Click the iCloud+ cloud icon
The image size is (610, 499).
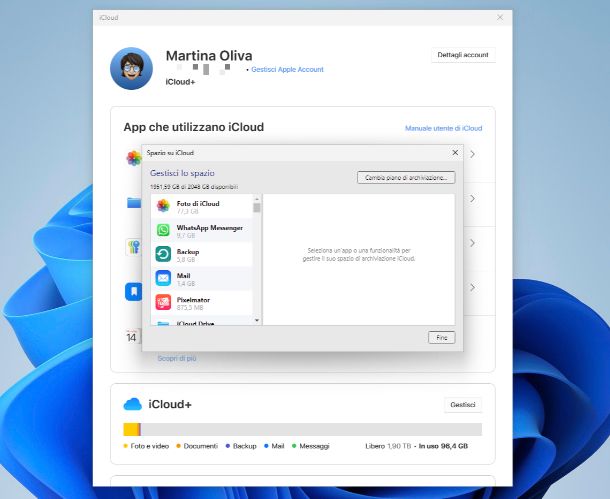pyautogui.click(x=133, y=404)
